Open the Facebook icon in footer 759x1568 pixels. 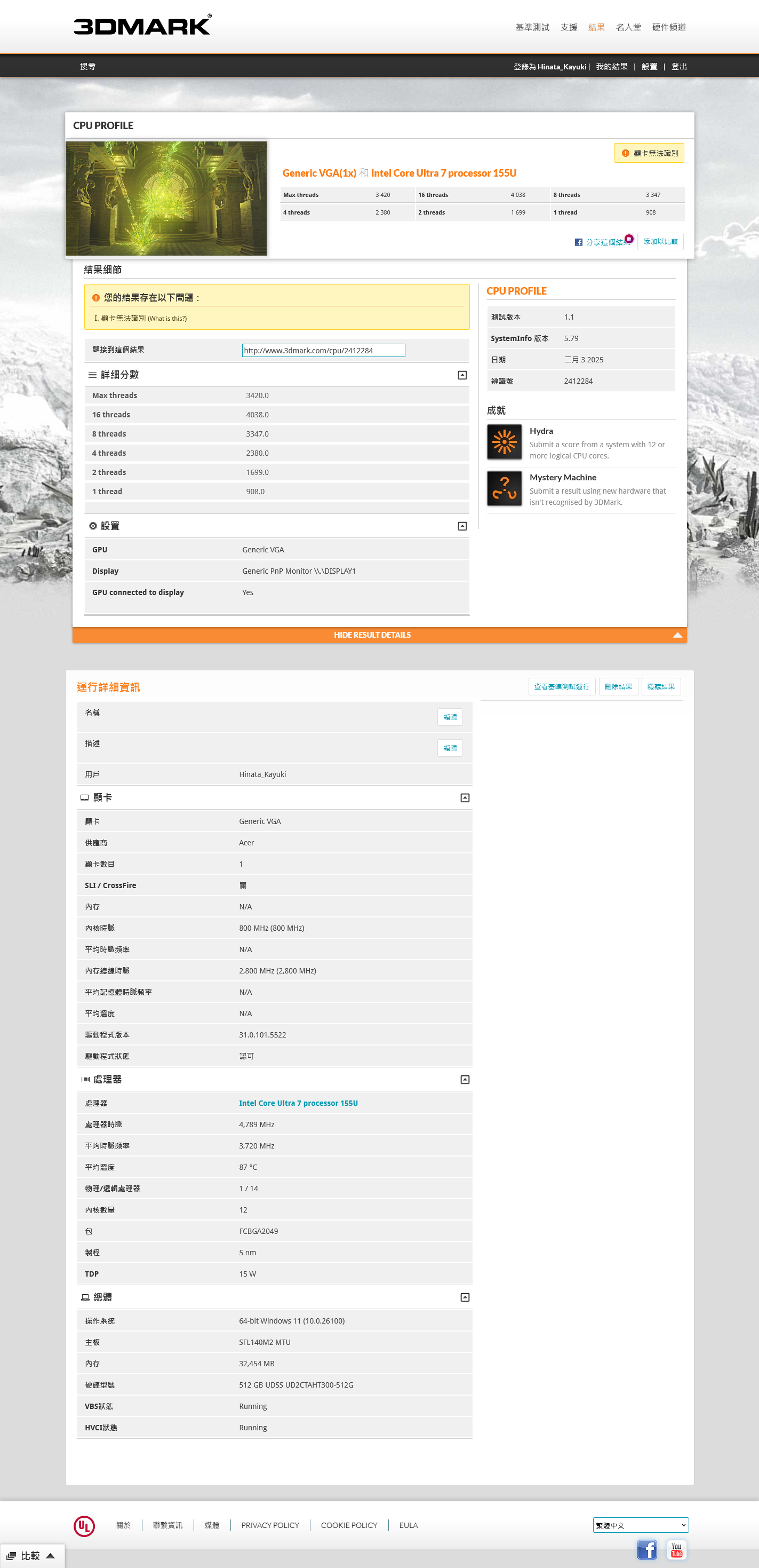[646, 1549]
